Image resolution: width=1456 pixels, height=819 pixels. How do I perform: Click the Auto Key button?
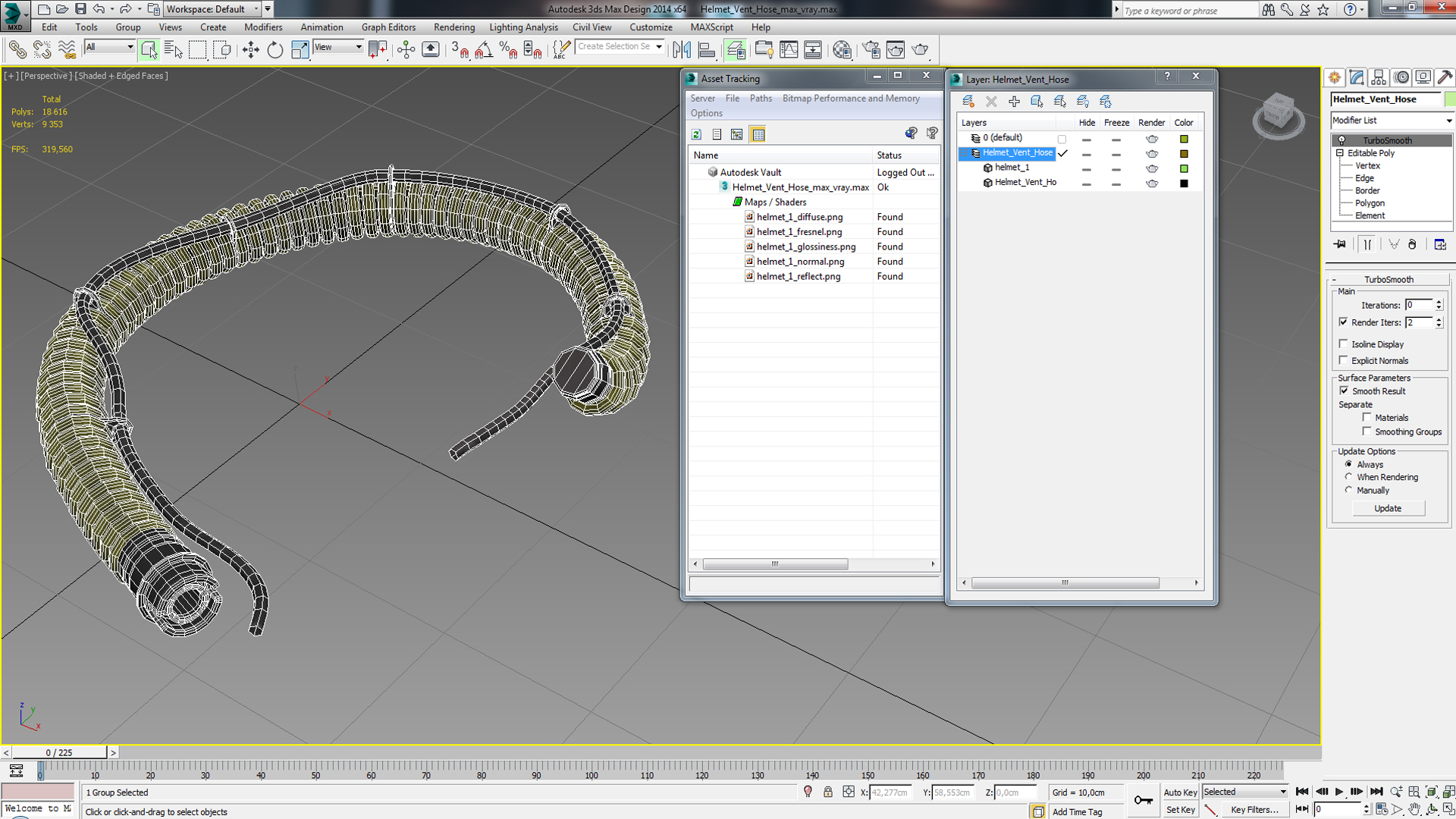point(1180,792)
